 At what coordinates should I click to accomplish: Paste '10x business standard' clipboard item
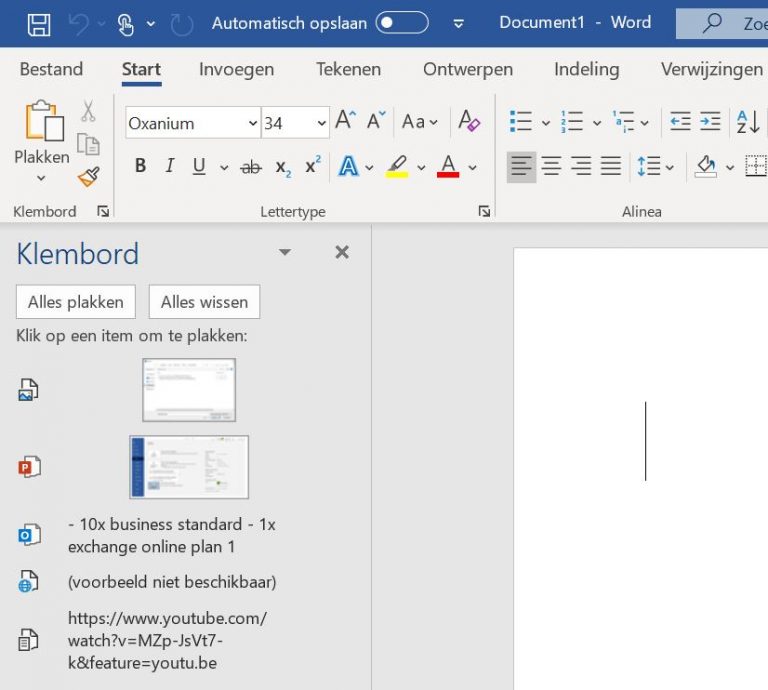[171, 535]
